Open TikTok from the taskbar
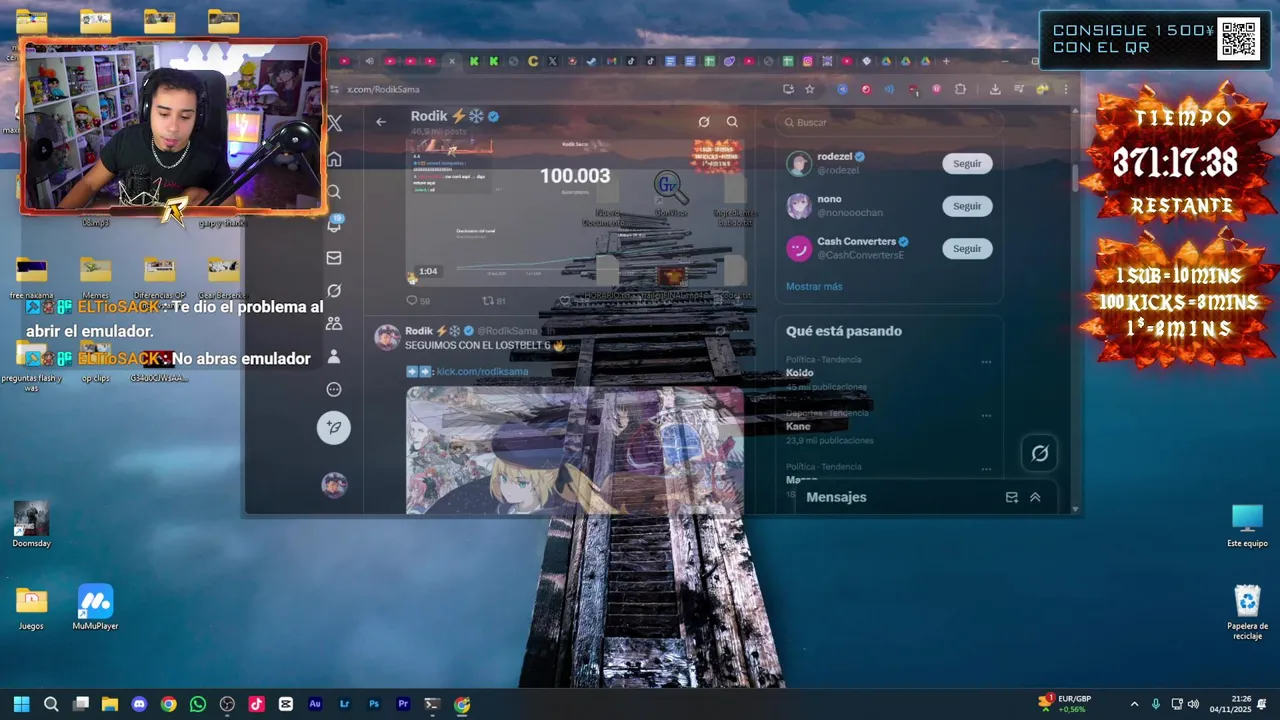 pos(256,704)
